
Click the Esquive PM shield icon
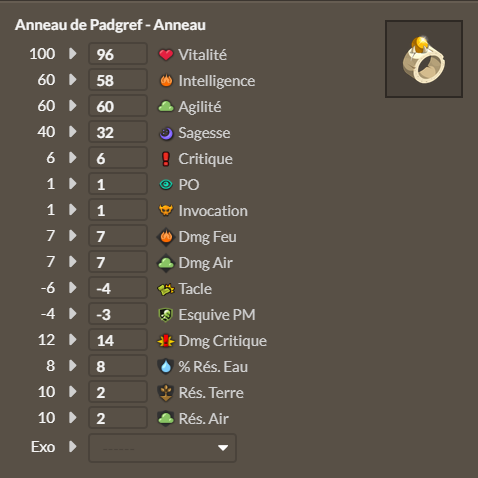[166, 315]
